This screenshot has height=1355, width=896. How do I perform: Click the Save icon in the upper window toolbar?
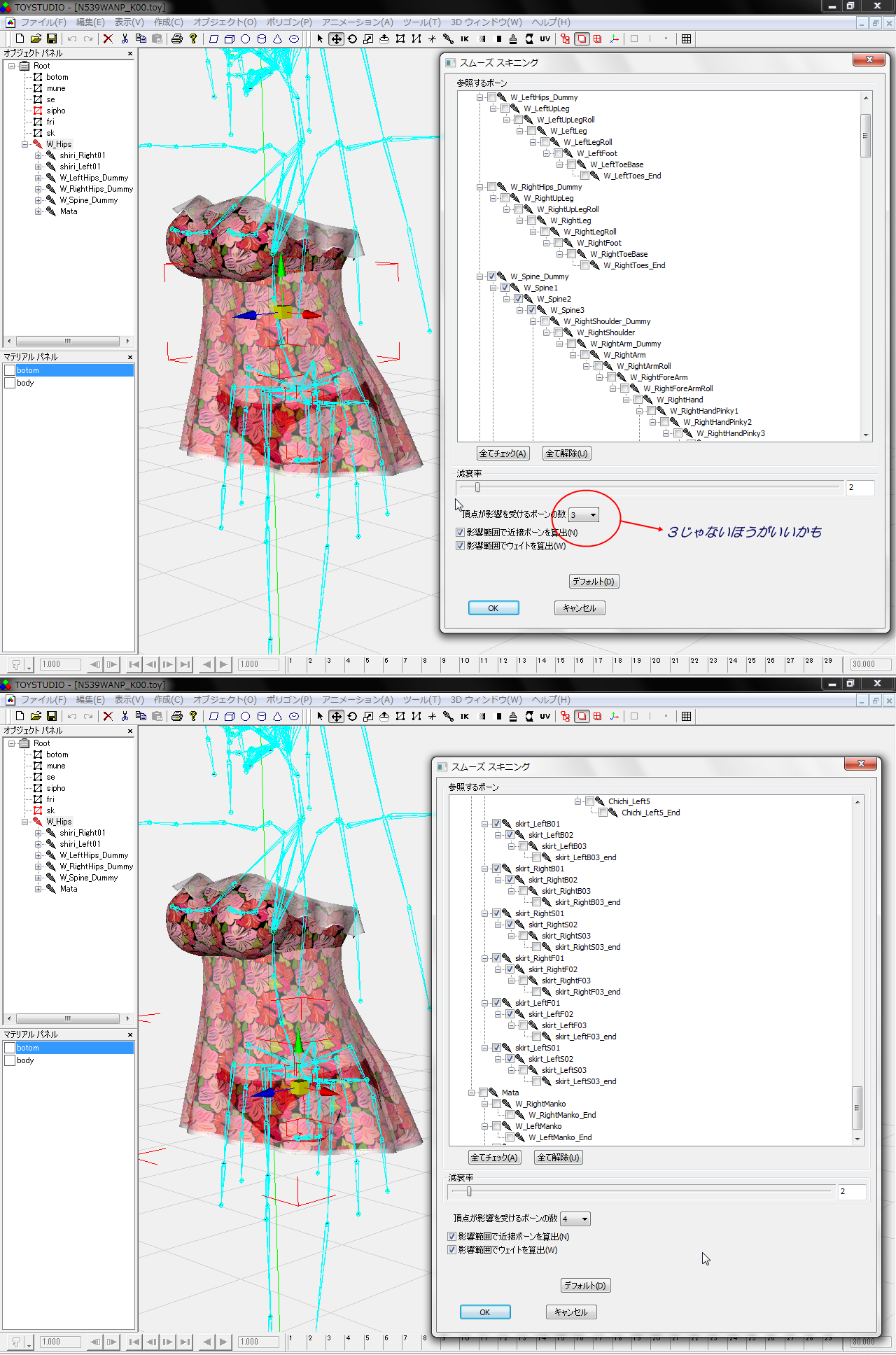click(x=52, y=38)
